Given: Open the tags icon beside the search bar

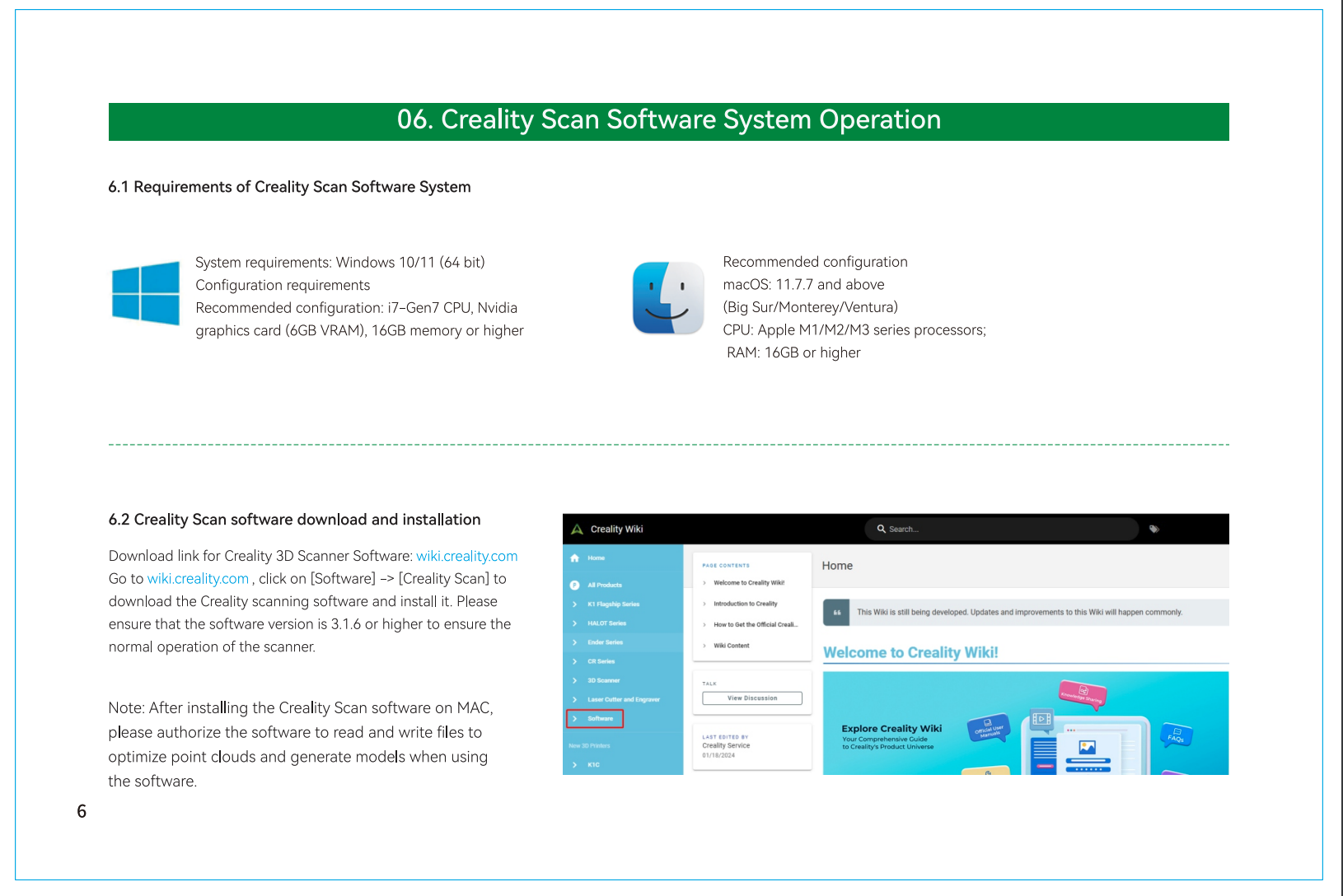Looking at the screenshot, I should (1154, 530).
